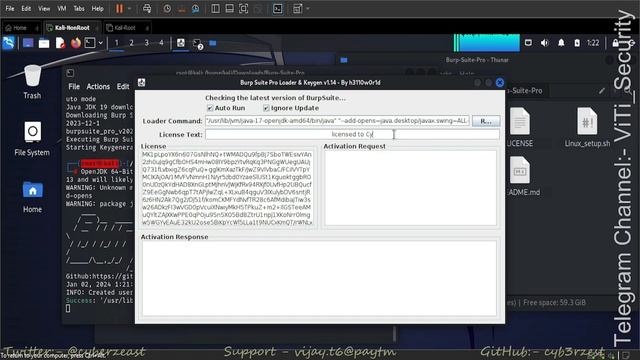Open the VMware Tabs menu

click(x=79, y=9)
